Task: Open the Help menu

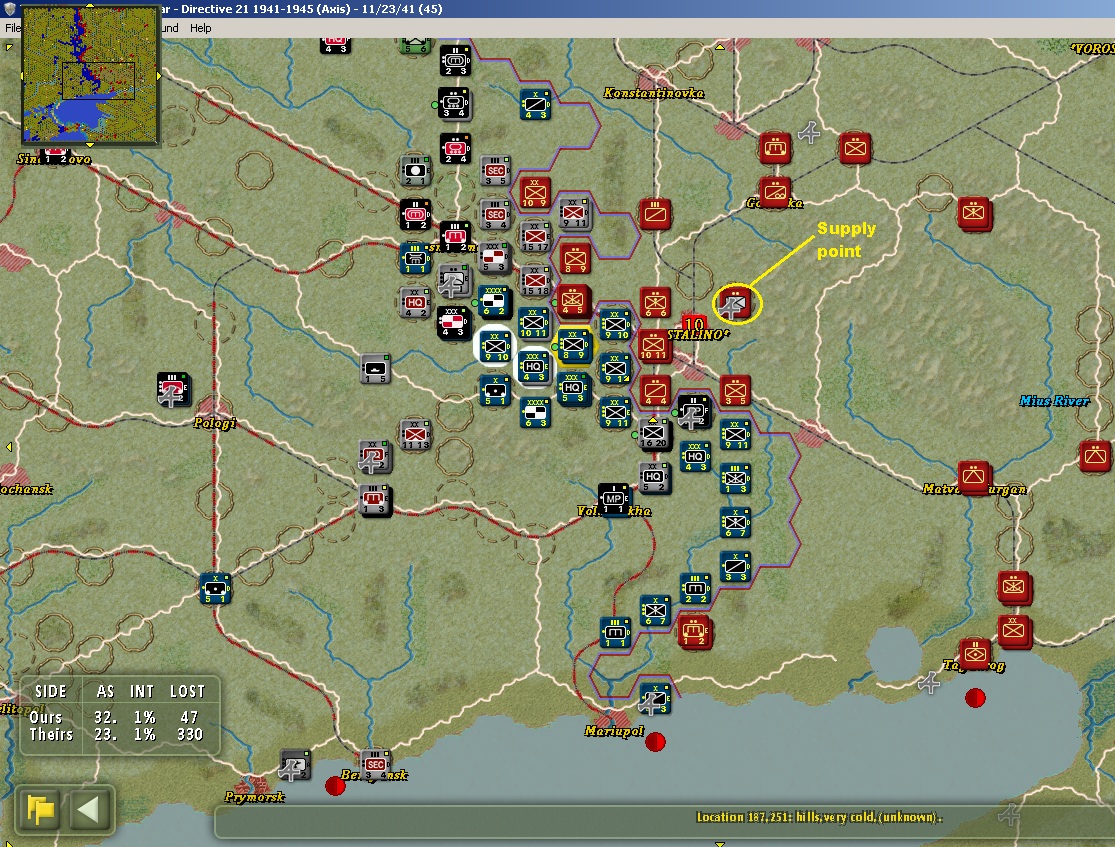Action: click(x=201, y=28)
